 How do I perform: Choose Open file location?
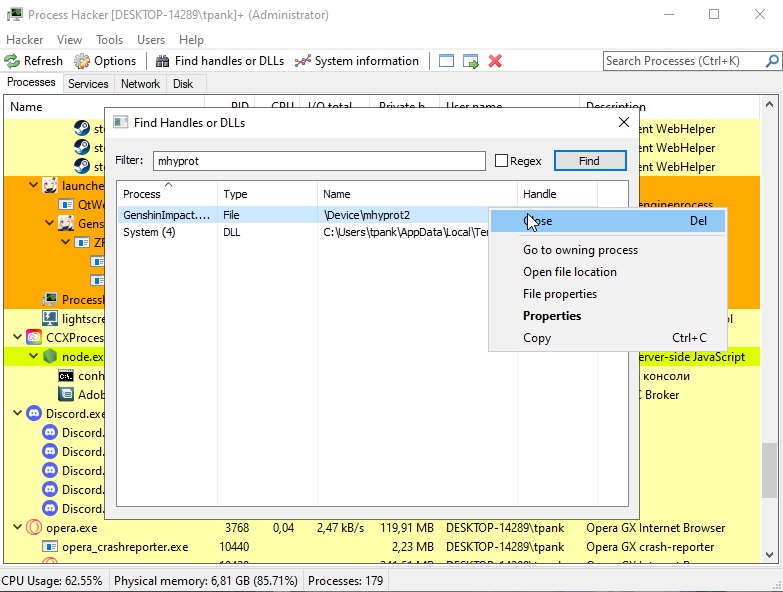(608, 272)
